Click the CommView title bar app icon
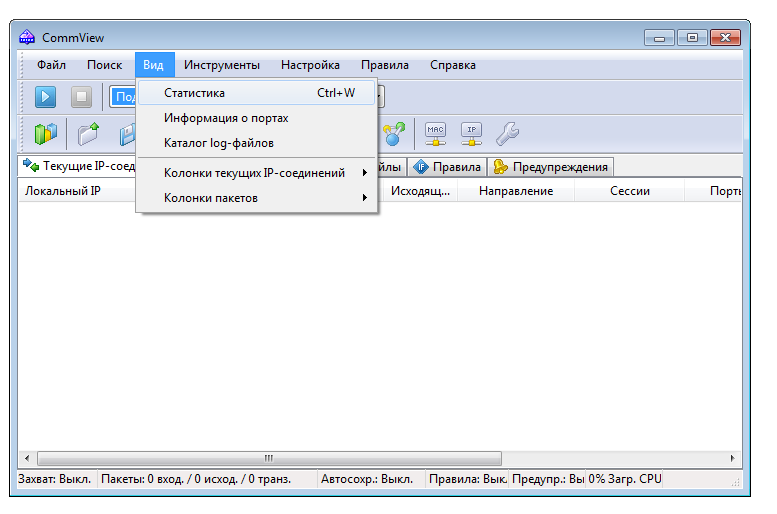777x514 pixels. [x=27, y=38]
